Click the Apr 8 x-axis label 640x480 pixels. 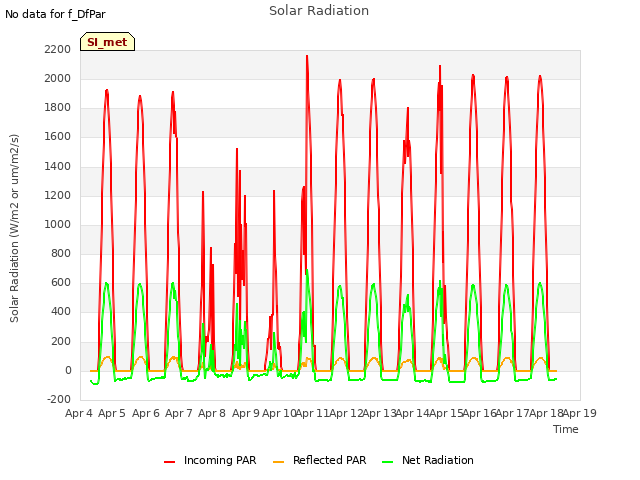[212, 413]
